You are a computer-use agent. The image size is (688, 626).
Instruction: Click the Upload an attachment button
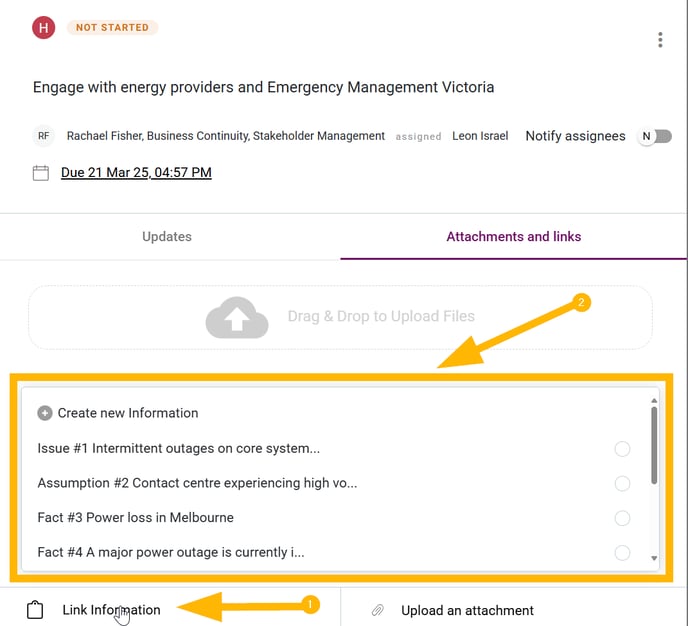pyautogui.click(x=467, y=610)
